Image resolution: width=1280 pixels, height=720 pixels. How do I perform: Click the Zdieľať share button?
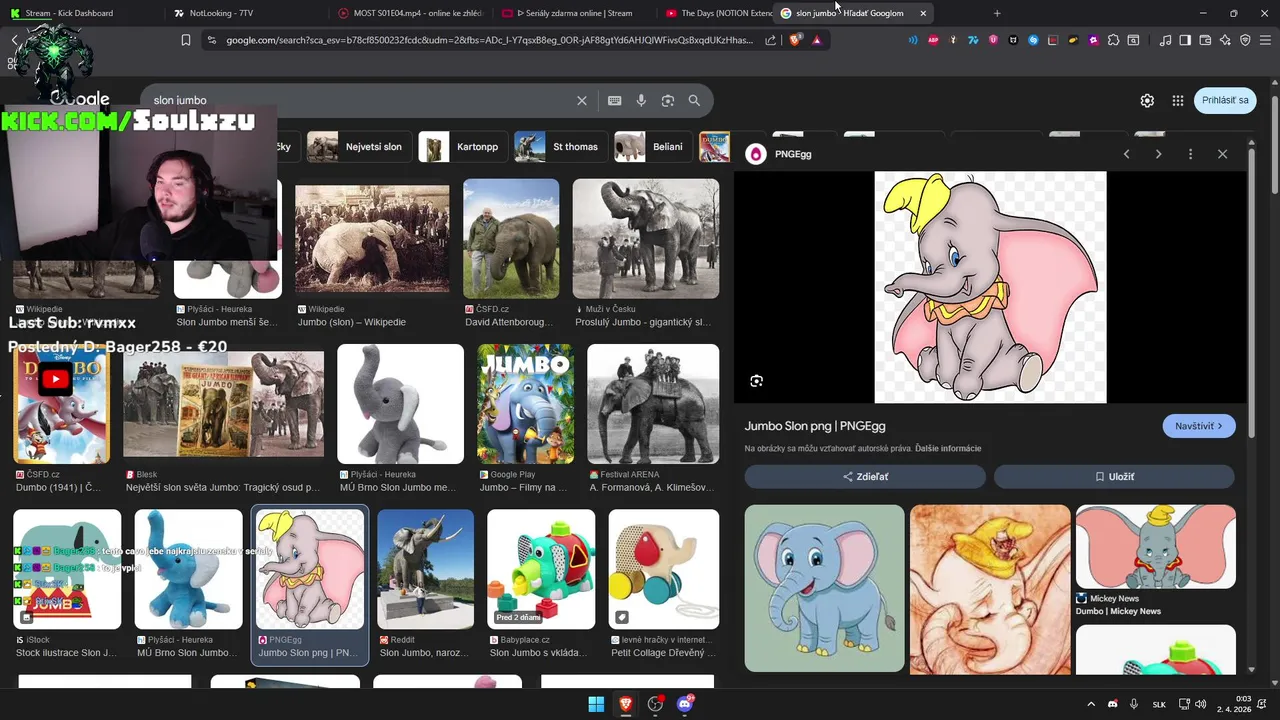(x=865, y=477)
